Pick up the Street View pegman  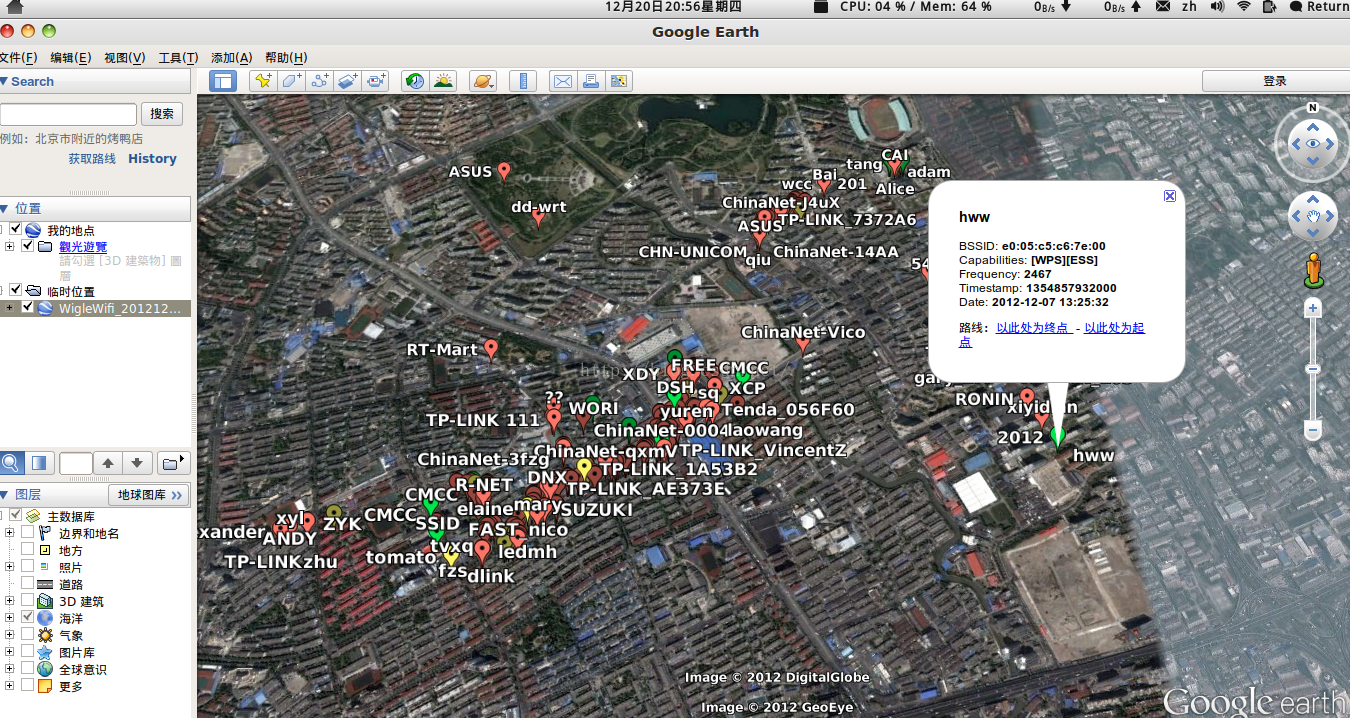[x=1313, y=270]
